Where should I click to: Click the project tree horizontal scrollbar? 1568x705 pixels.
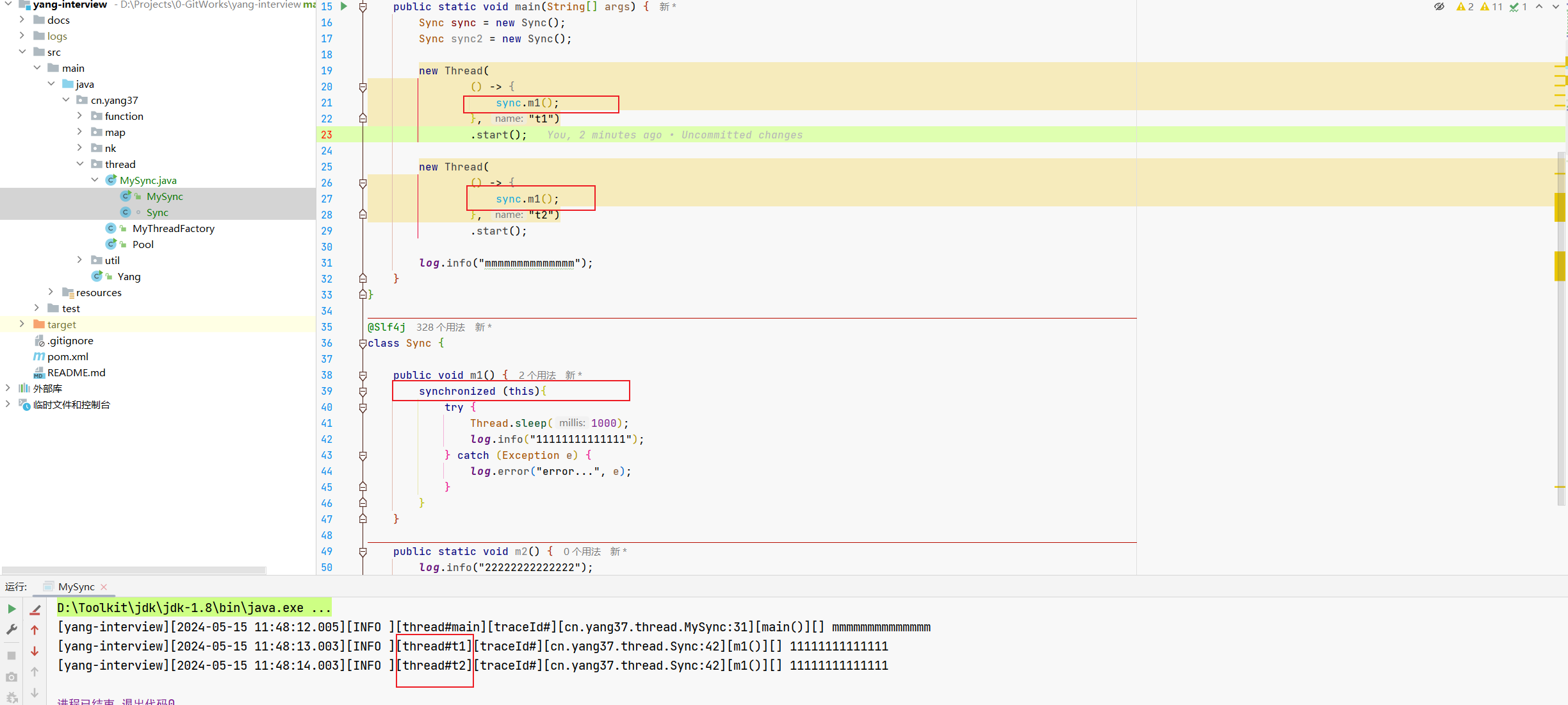pos(134,570)
